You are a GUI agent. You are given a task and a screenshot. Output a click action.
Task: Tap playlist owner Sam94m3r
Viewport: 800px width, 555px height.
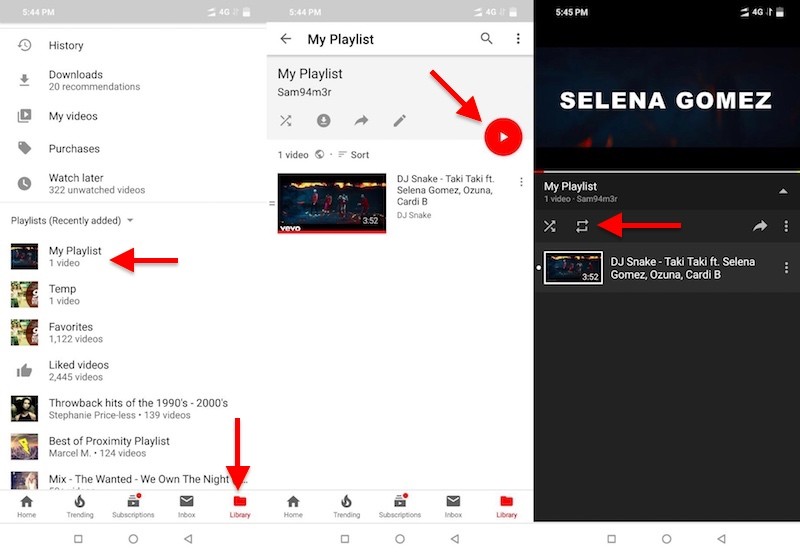(304, 92)
